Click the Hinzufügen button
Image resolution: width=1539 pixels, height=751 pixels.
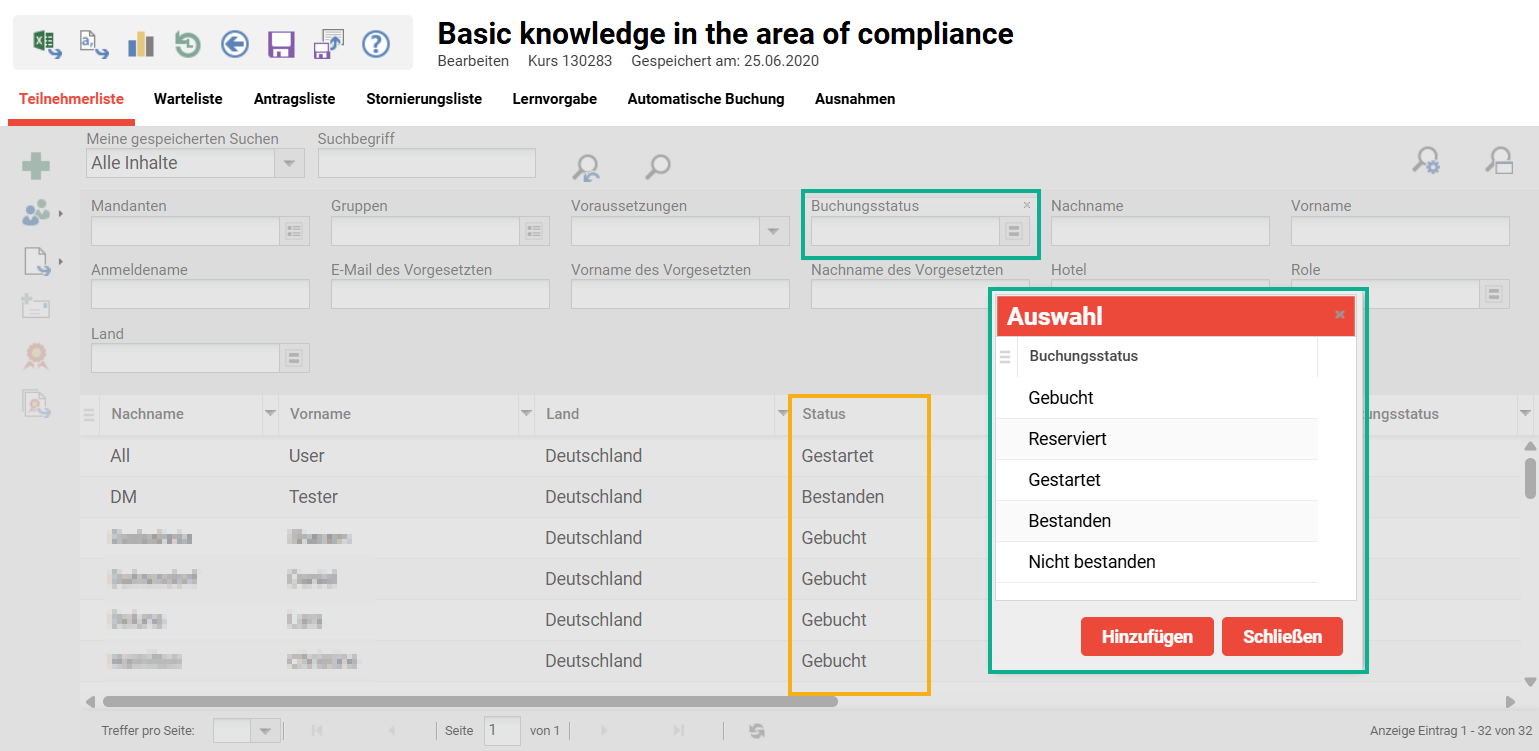click(1147, 637)
